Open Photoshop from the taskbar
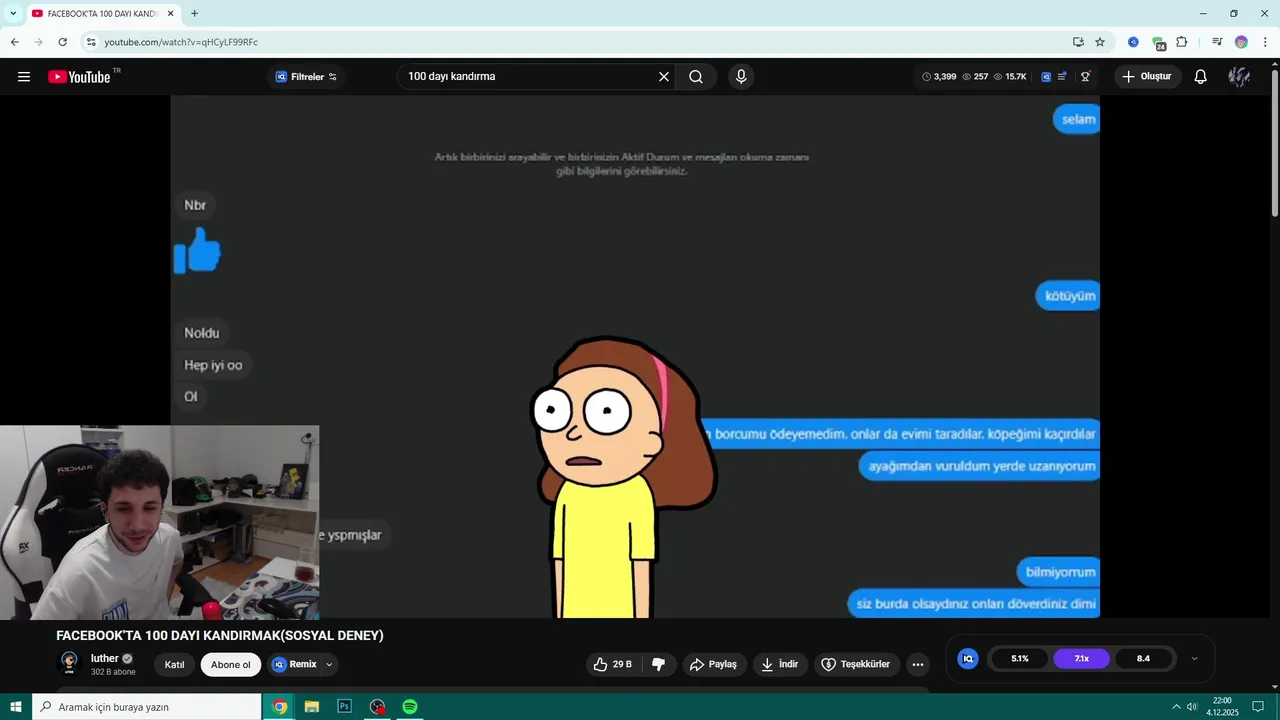This screenshot has width=1280, height=720. click(x=345, y=707)
